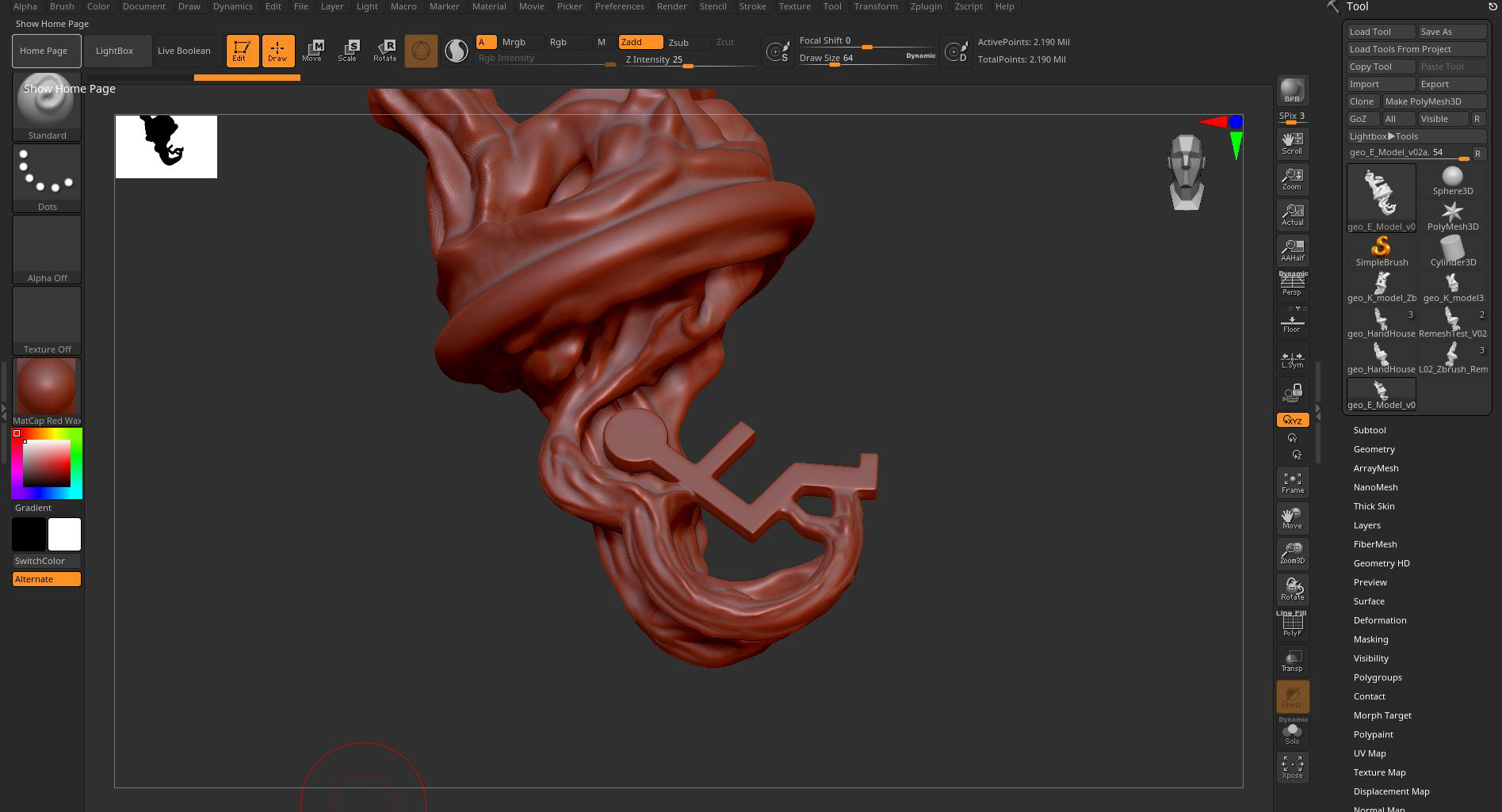Open the Zplugin menu
Image resolution: width=1502 pixels, height=812 pixels.
click(926, 6)
